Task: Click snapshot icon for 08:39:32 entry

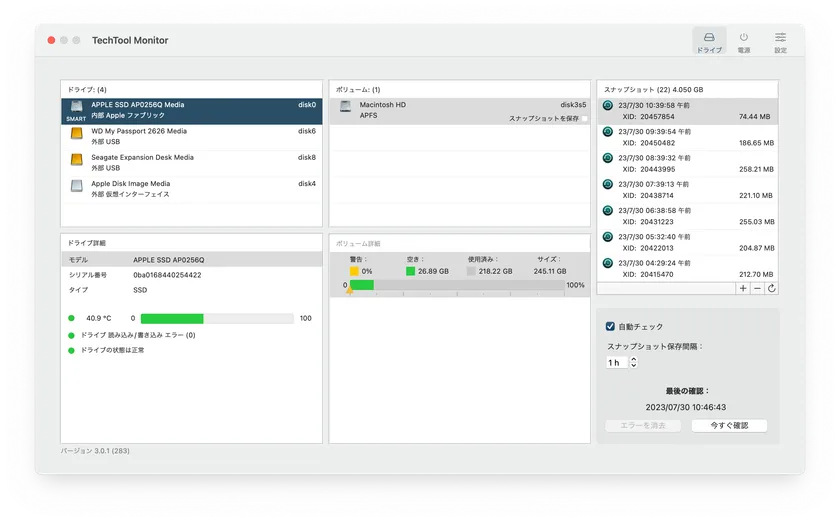Action: (608, 158)
